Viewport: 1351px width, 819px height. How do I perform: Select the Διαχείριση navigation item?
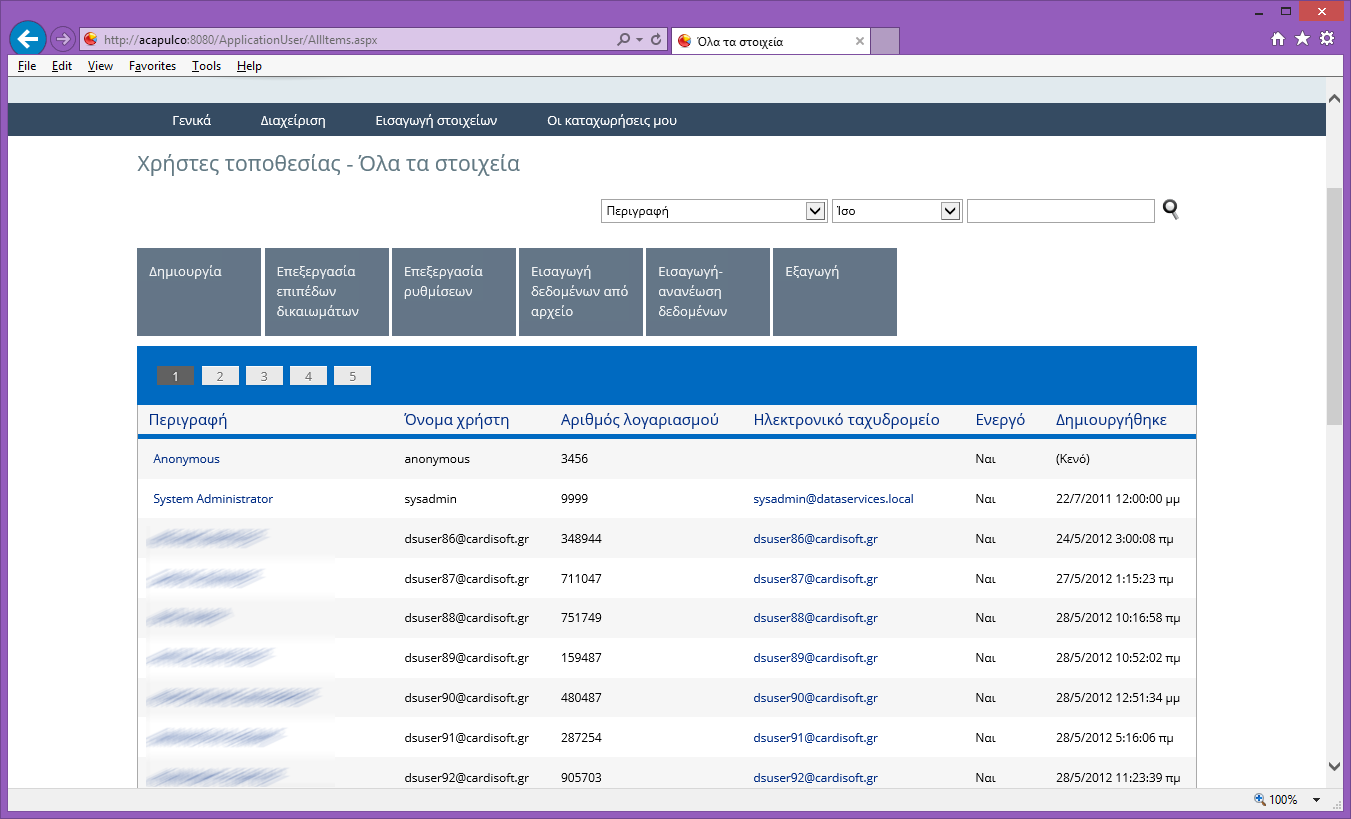293,121
